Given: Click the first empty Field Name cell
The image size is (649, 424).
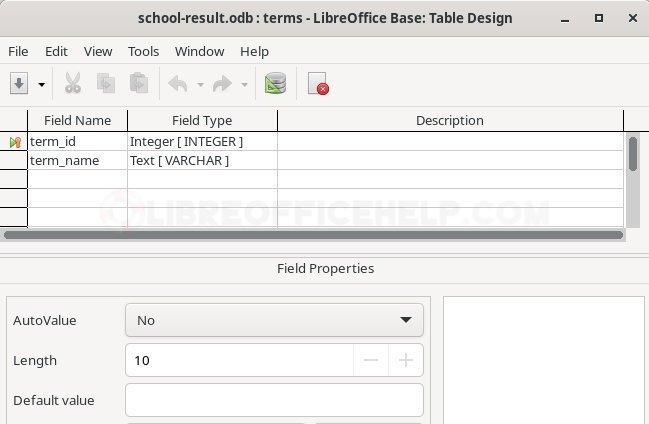Looking at the screenshot, I should click(x=77, y=179).
